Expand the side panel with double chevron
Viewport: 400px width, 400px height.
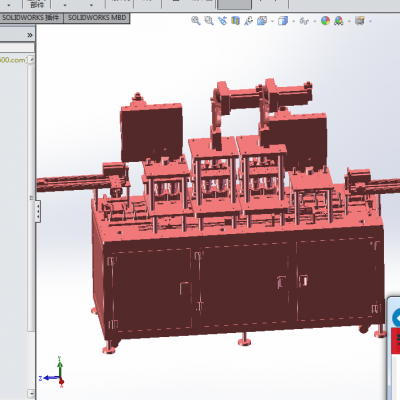[x=30, y=35]
